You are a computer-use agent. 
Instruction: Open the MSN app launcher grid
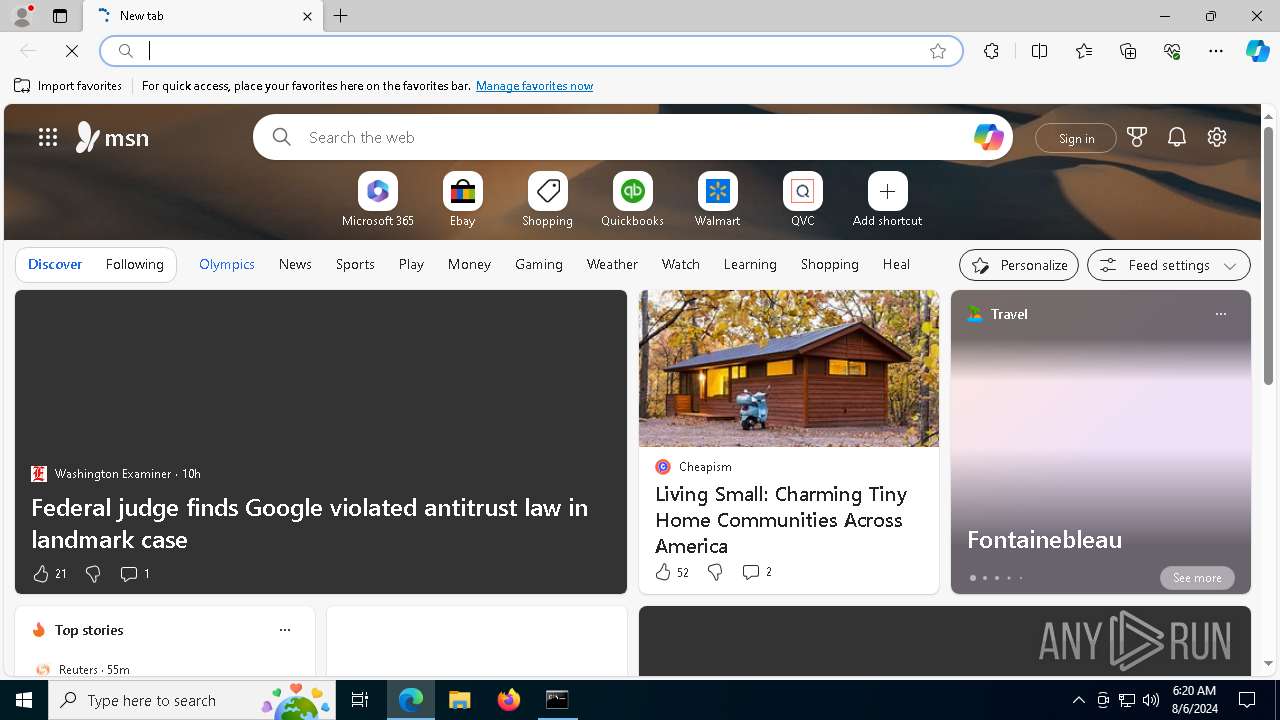(48, 137)
